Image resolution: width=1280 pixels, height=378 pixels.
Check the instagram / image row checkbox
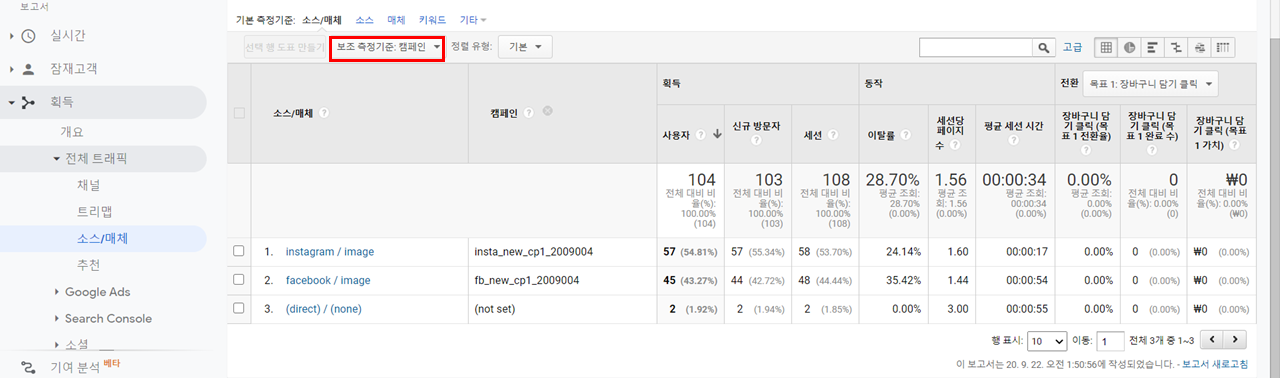pyautogui.click(x=239, y=251)
